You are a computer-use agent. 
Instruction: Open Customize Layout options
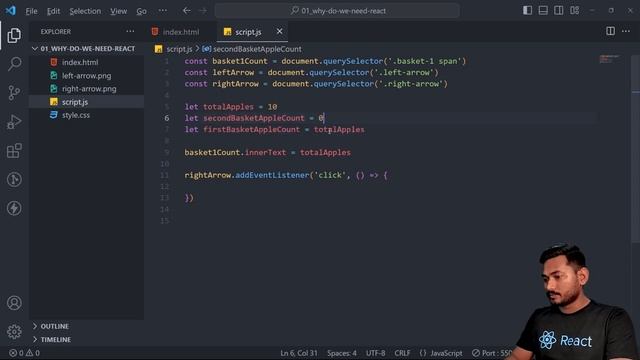[x=575, y=11]
